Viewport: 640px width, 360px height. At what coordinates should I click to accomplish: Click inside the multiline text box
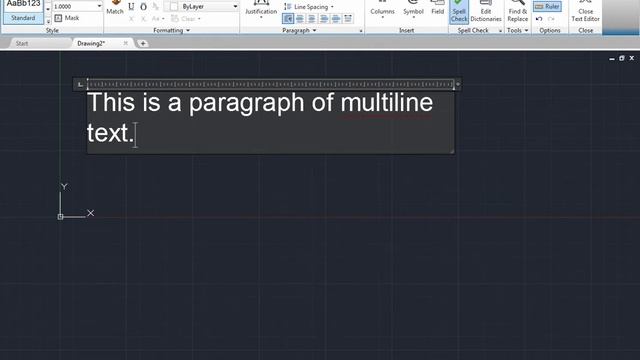(x=271, y=122)
